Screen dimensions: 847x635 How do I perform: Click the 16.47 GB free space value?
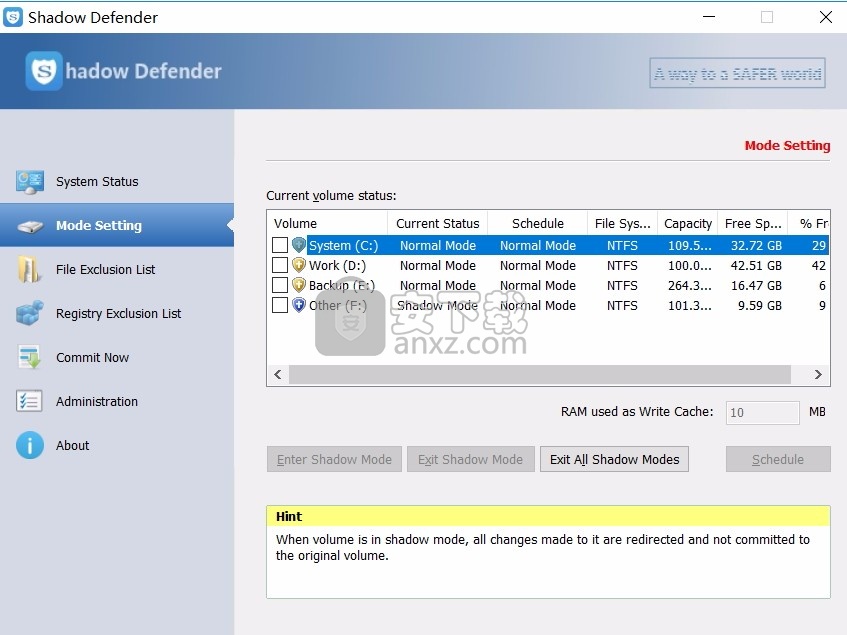pyautogui.click(x=756, y=286)
